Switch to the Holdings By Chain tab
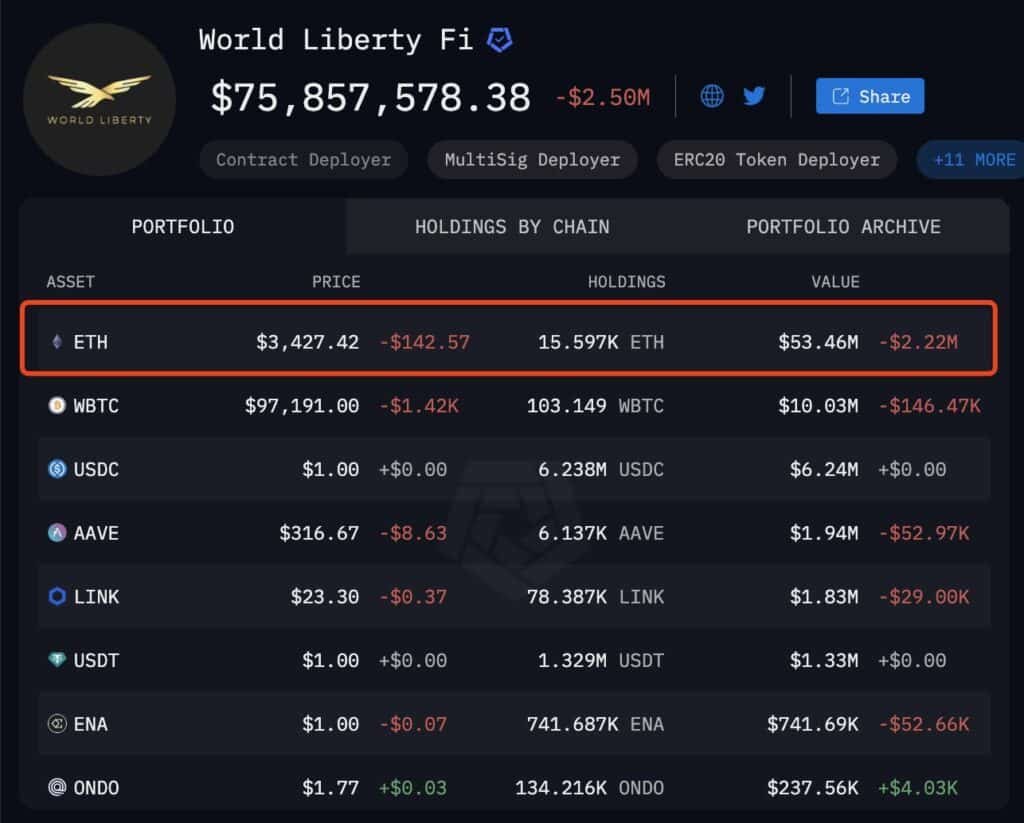Image resolution: width=1024 pixels, height=823 pixels. (x=512, y=226)
